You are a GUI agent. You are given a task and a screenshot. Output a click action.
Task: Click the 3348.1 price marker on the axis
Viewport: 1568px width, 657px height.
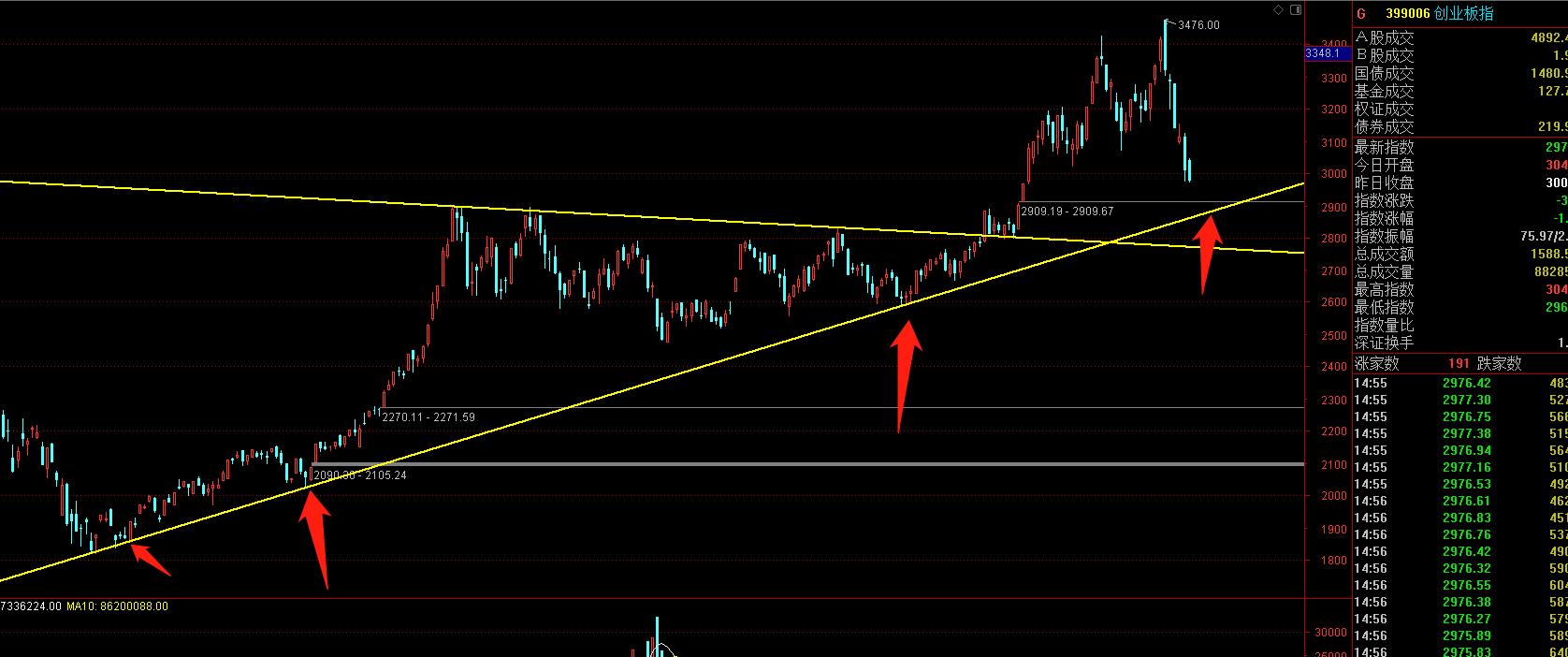(x=1328, y=54)
